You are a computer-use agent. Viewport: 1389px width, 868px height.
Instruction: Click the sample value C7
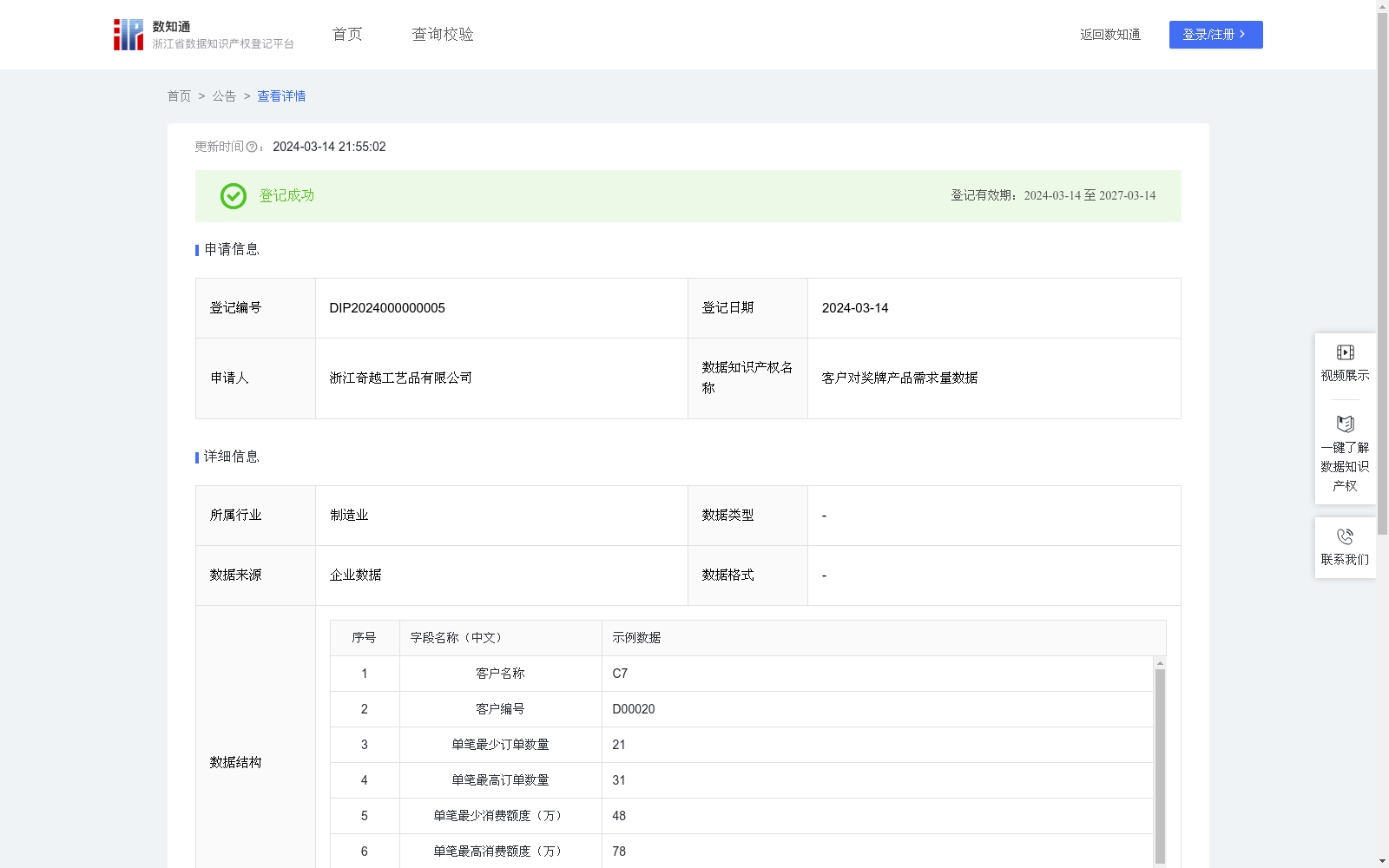(620, 674)
